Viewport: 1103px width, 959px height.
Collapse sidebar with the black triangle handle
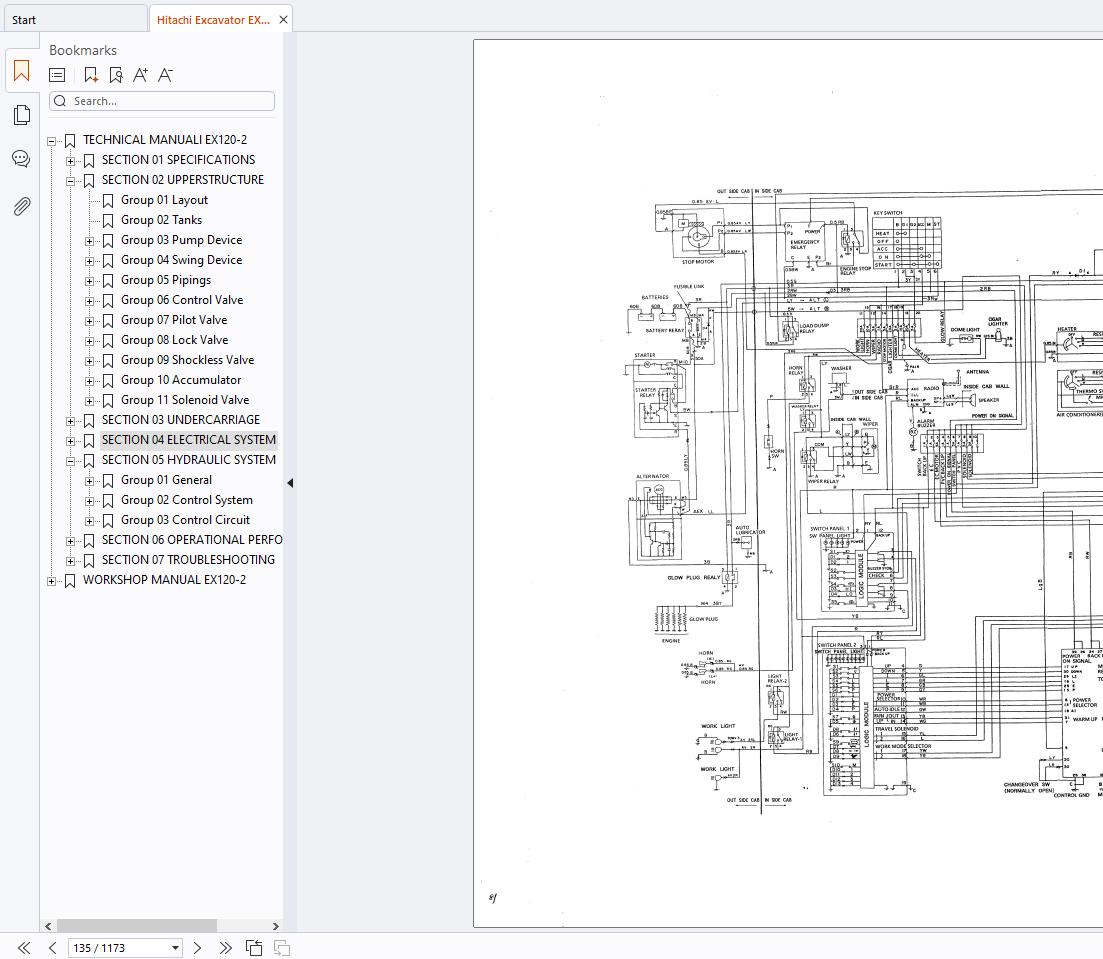[290, 483]
